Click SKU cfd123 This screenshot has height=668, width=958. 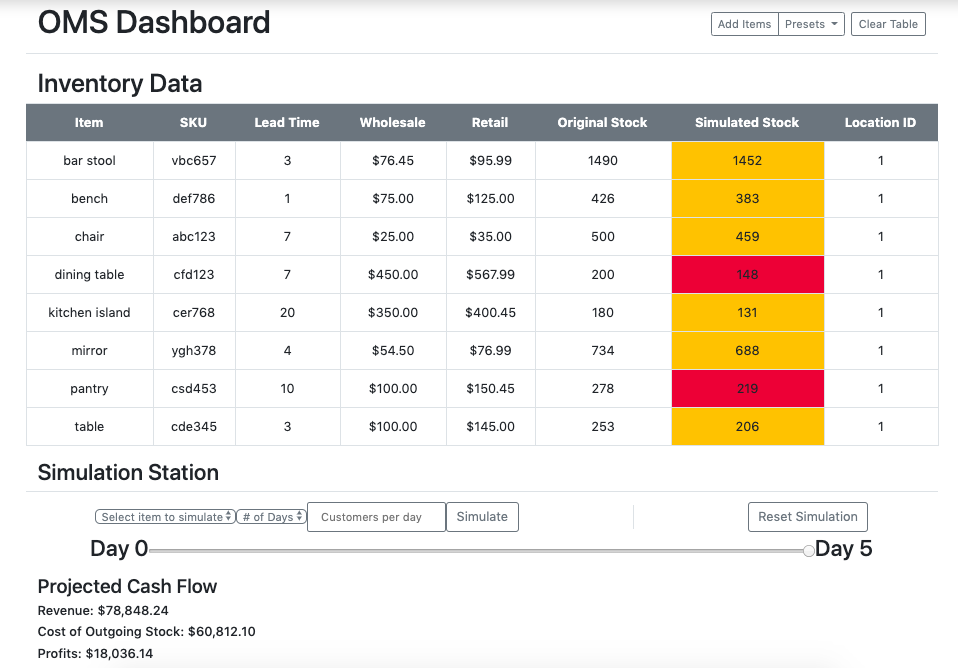tap(194, 274)
